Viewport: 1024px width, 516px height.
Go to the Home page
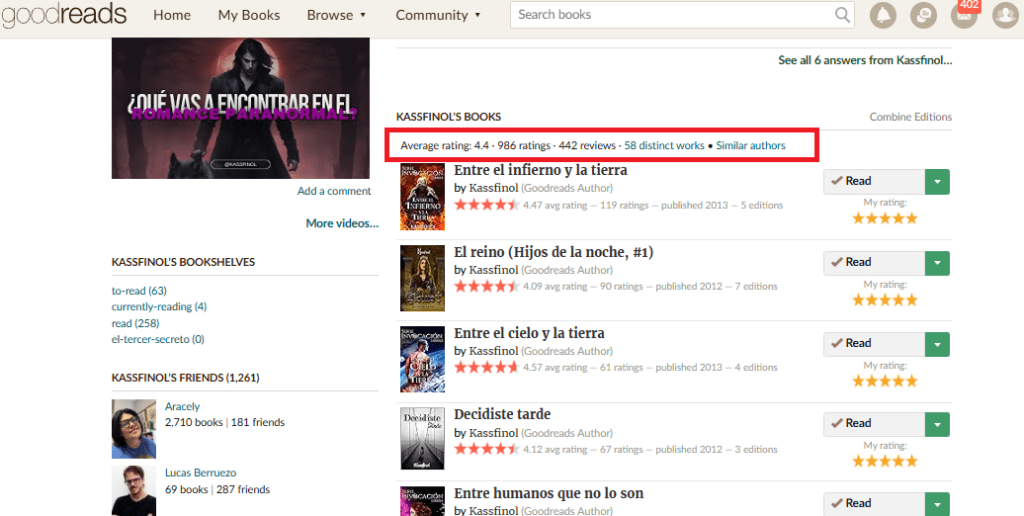172,15
